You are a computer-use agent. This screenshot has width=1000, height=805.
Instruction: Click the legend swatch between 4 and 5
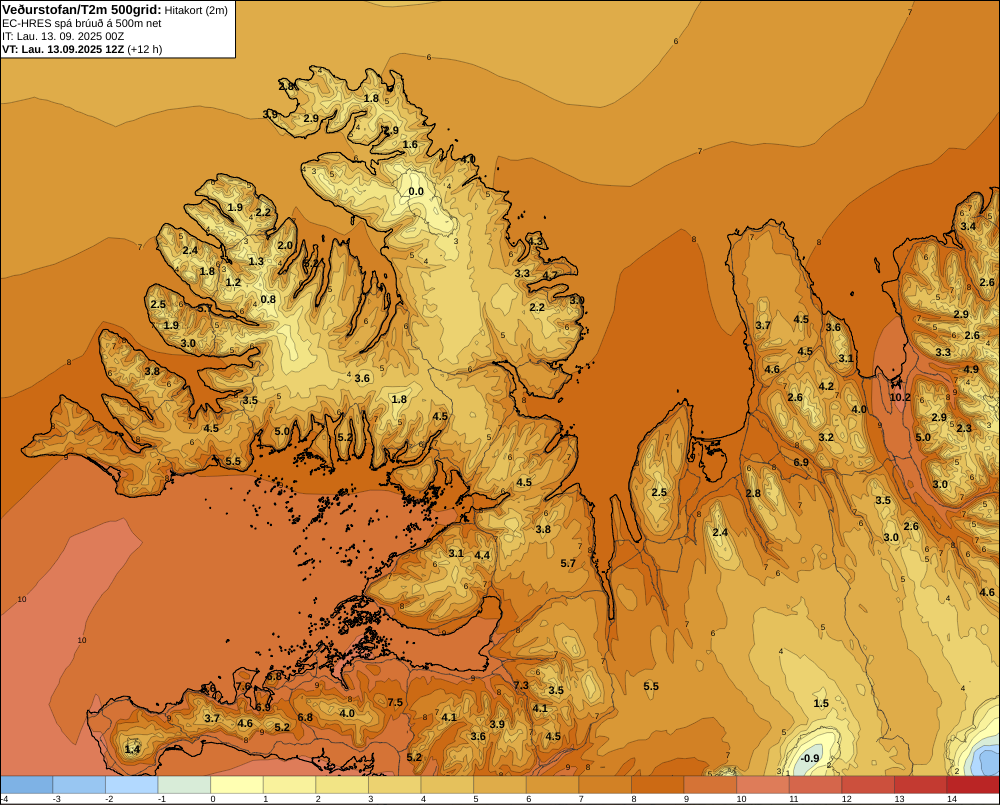point(447,785)
